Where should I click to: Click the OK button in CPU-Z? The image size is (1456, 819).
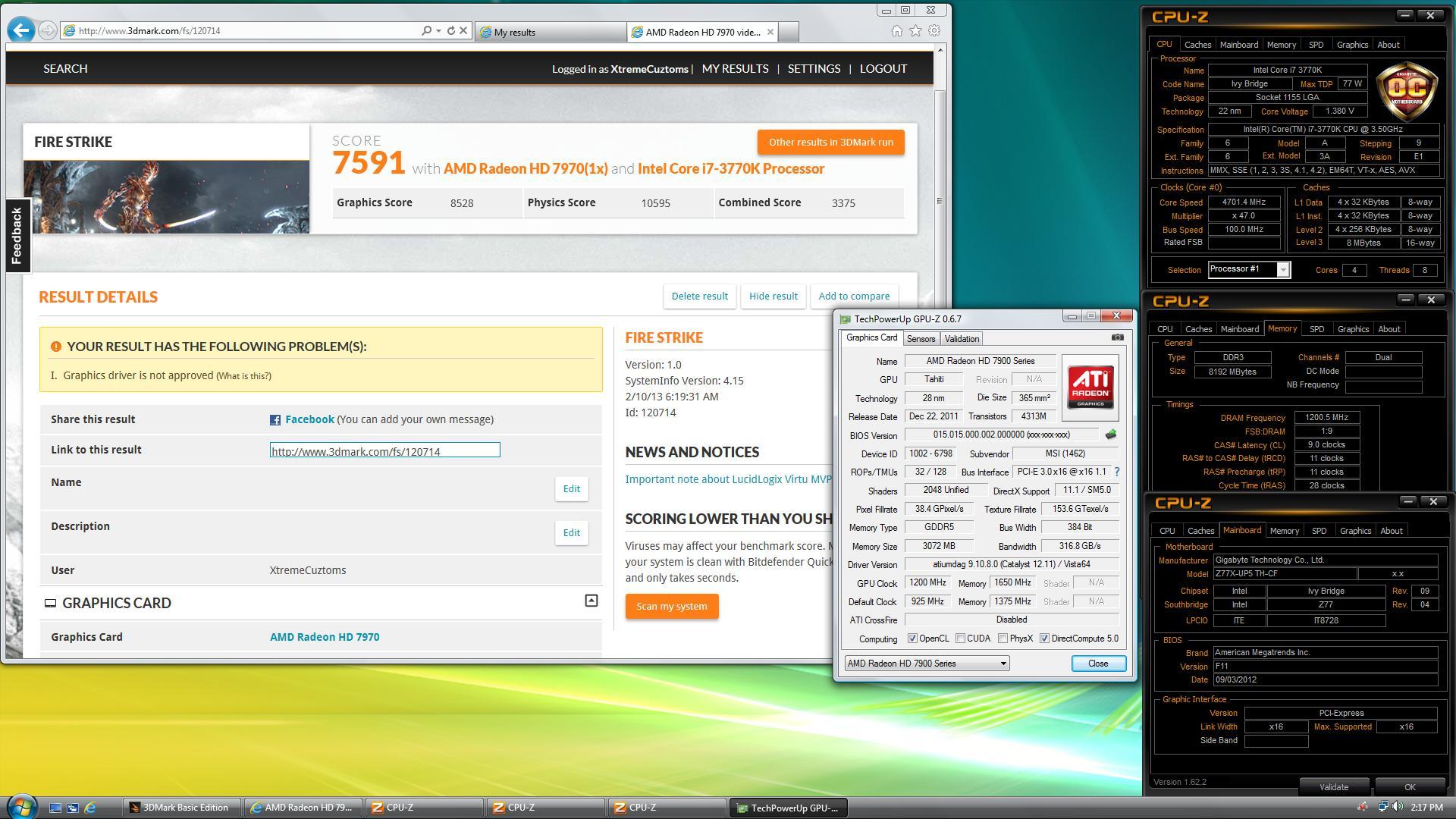(x=1409, y=787)
